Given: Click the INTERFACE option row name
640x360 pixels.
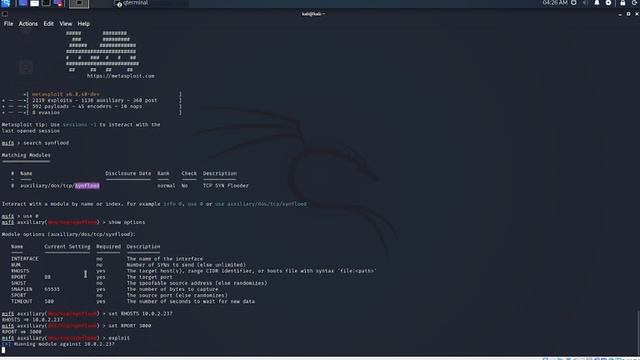Looking at the screenshot, I should point(24,259).
